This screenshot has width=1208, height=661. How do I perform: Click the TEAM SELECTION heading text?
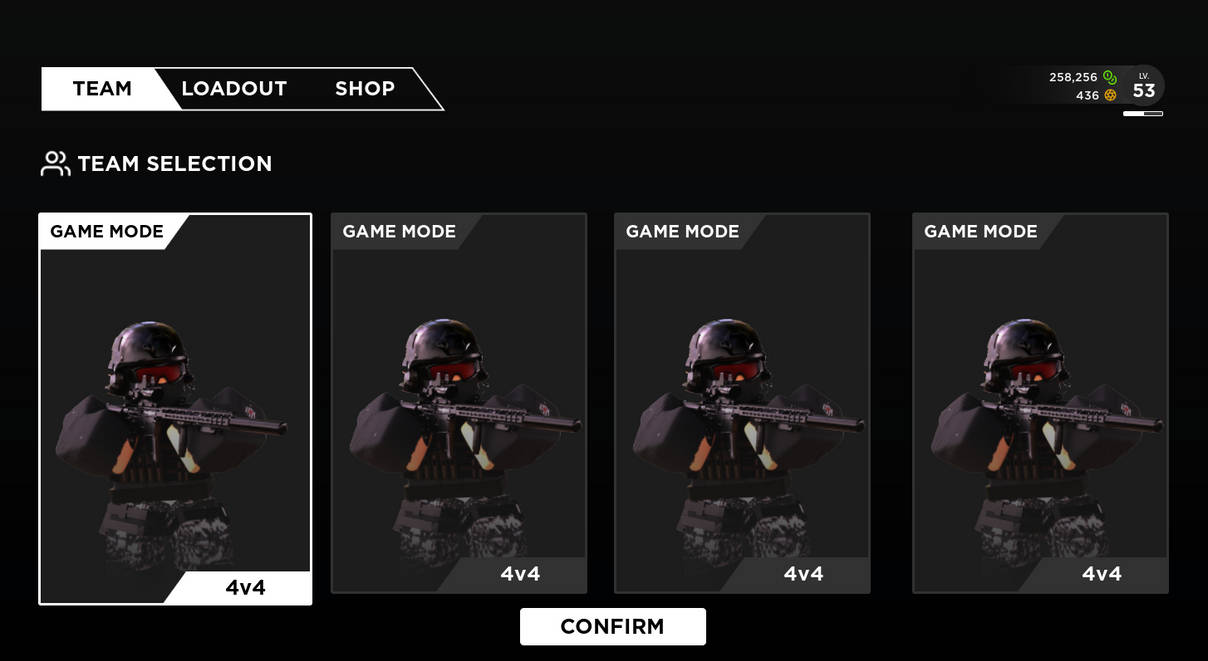pyautogui.click(x=175, y=164)
